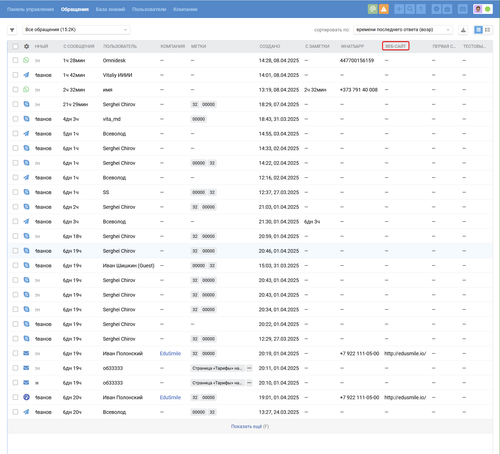
Task: Expand hidden tags in row created 20:10, 01.04.2025
Action: tap(249, 383)
